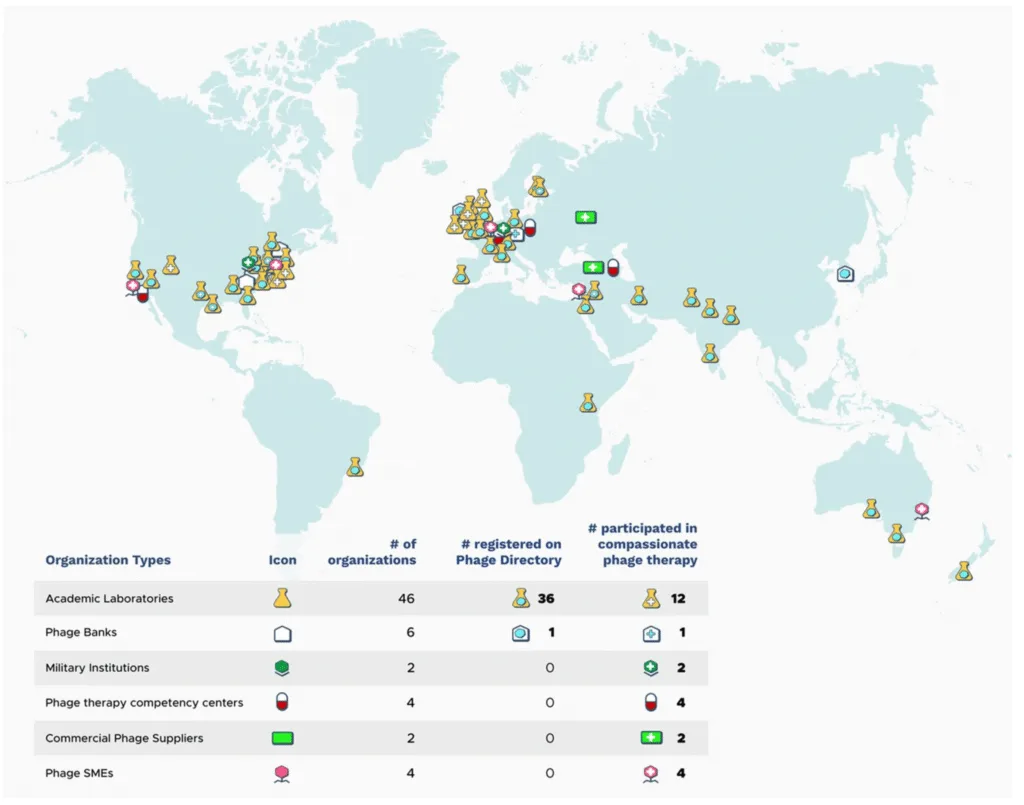The height and width of the screenshot is (805, 1024).
Task: Click the Phage SMEs pink hexagon legend icon
Action: pyautogui.click(x=282, y=773)
